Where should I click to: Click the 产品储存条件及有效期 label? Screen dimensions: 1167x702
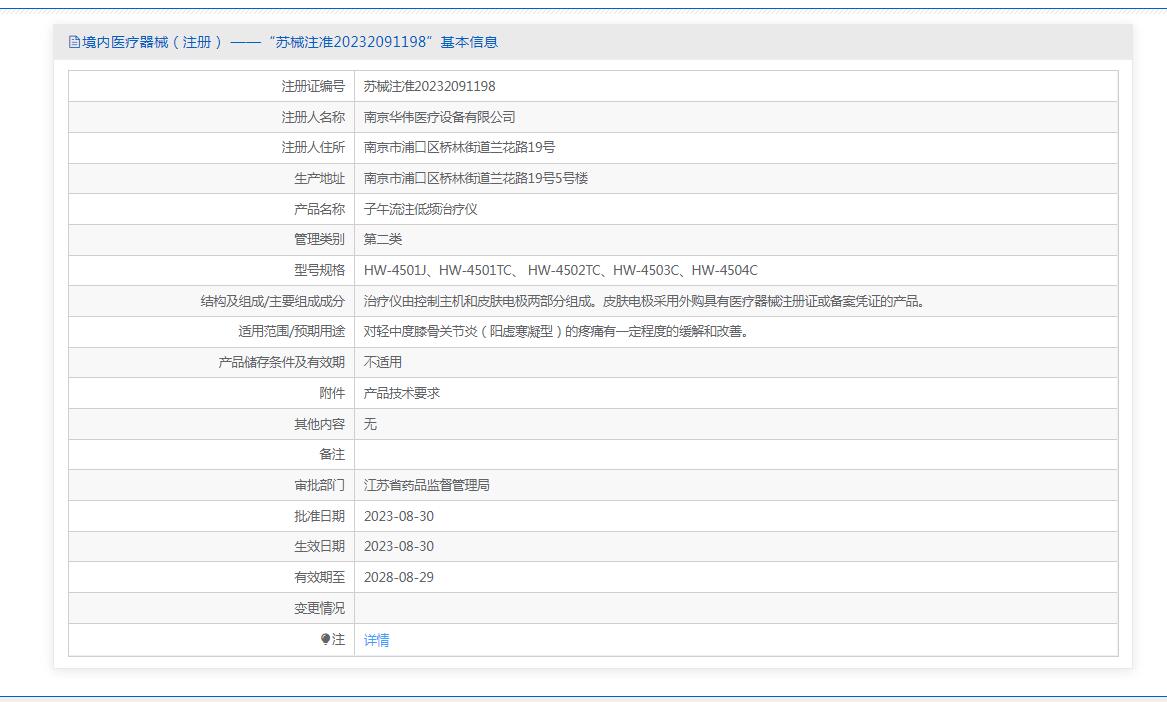281,363
